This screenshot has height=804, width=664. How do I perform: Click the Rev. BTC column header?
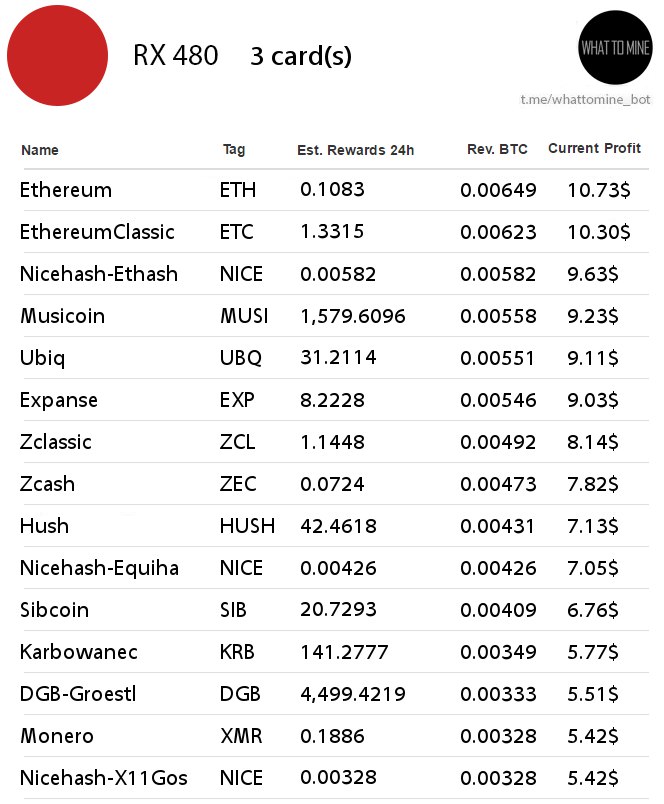click(x=497, y=149)
